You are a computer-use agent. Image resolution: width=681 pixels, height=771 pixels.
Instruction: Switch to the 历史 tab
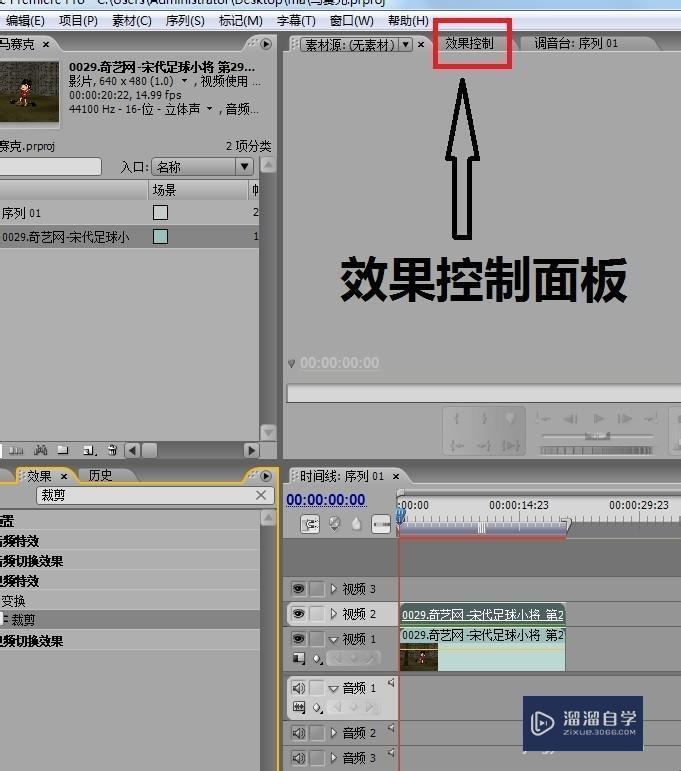100,475
